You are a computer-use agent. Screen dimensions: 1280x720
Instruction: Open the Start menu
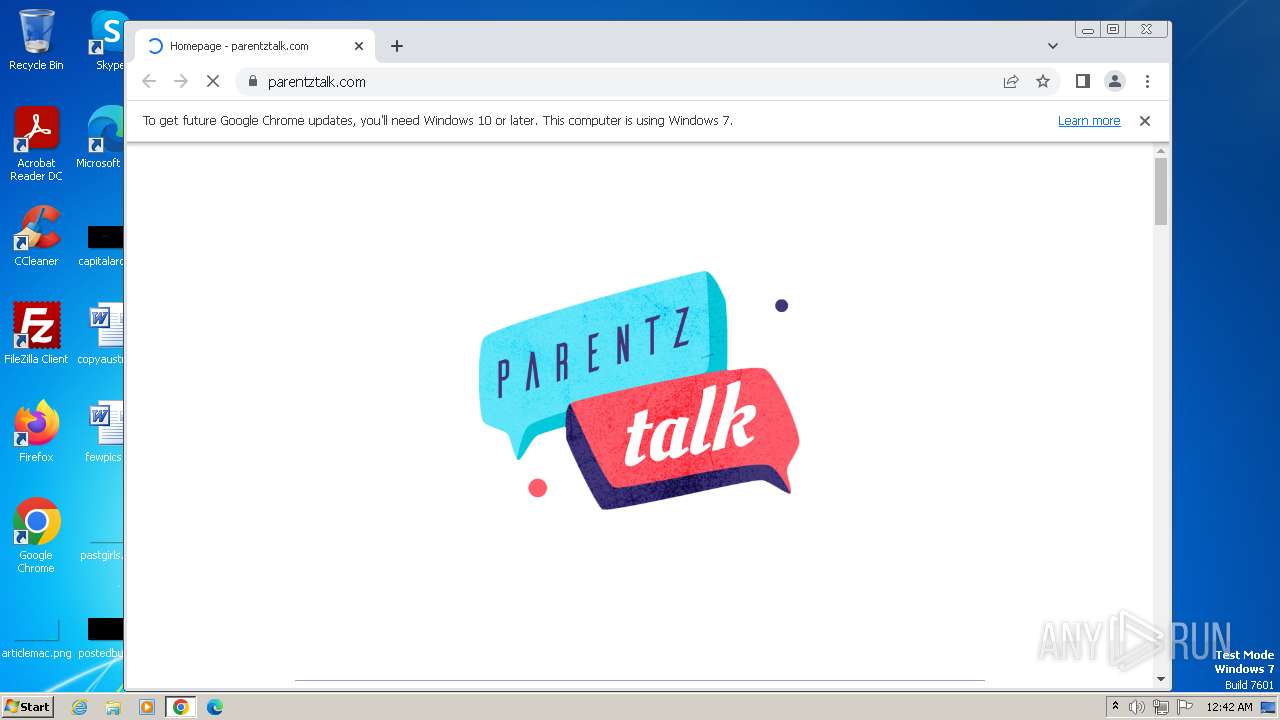(28, 706)
